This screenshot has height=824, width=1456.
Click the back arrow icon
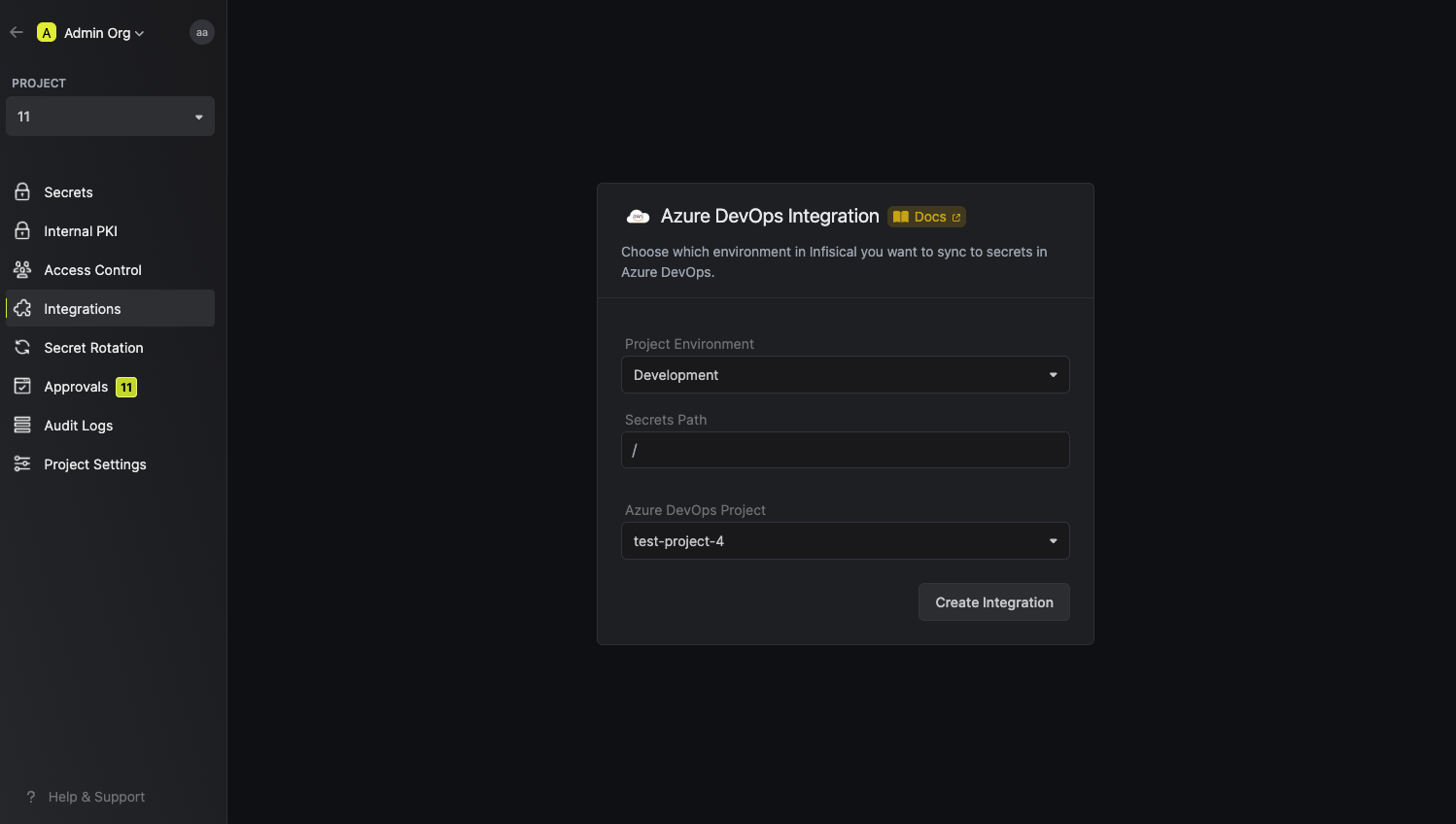pos(17,32)
